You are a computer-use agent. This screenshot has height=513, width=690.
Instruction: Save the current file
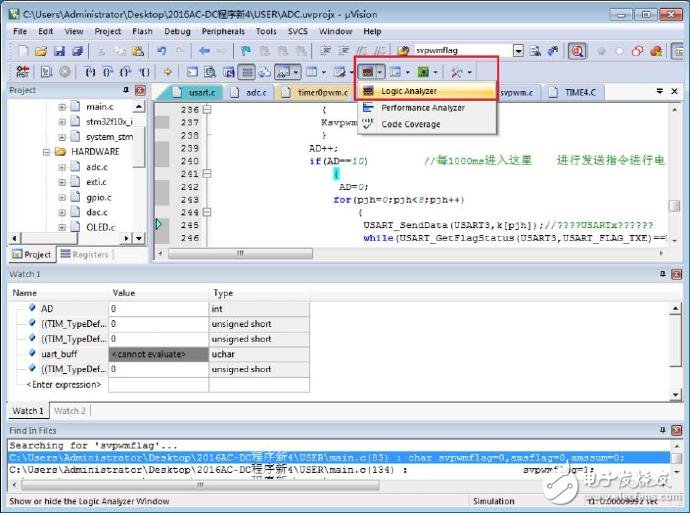pyautogui.click(x=59, y=51)
